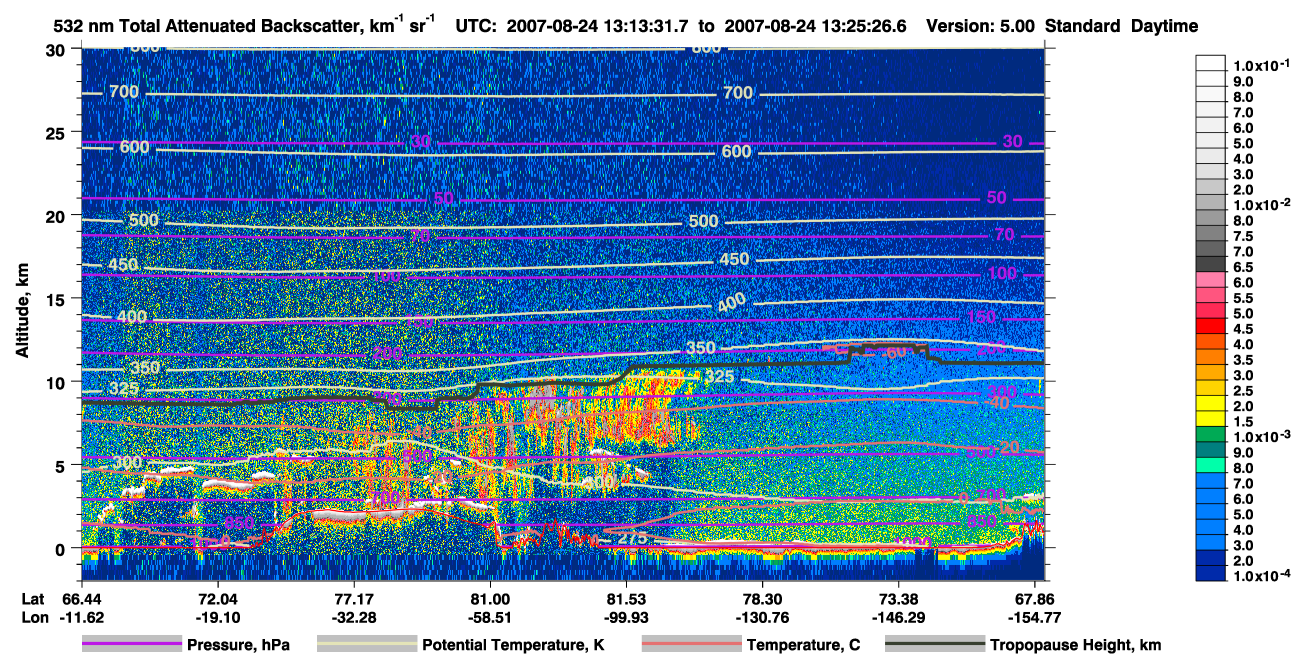This screenshot has height=667, width=1300.
Task: Click the color bar label '1.0x10-3'
Action: pos(1260,435)
